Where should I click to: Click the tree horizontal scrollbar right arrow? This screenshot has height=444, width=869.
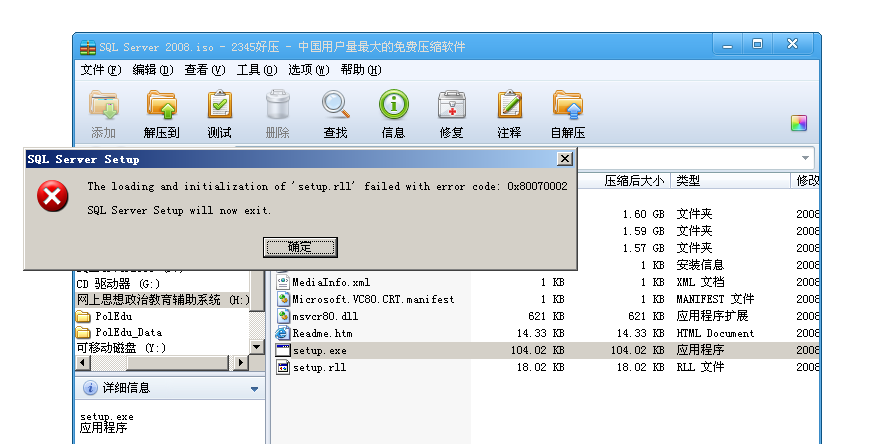241,363
